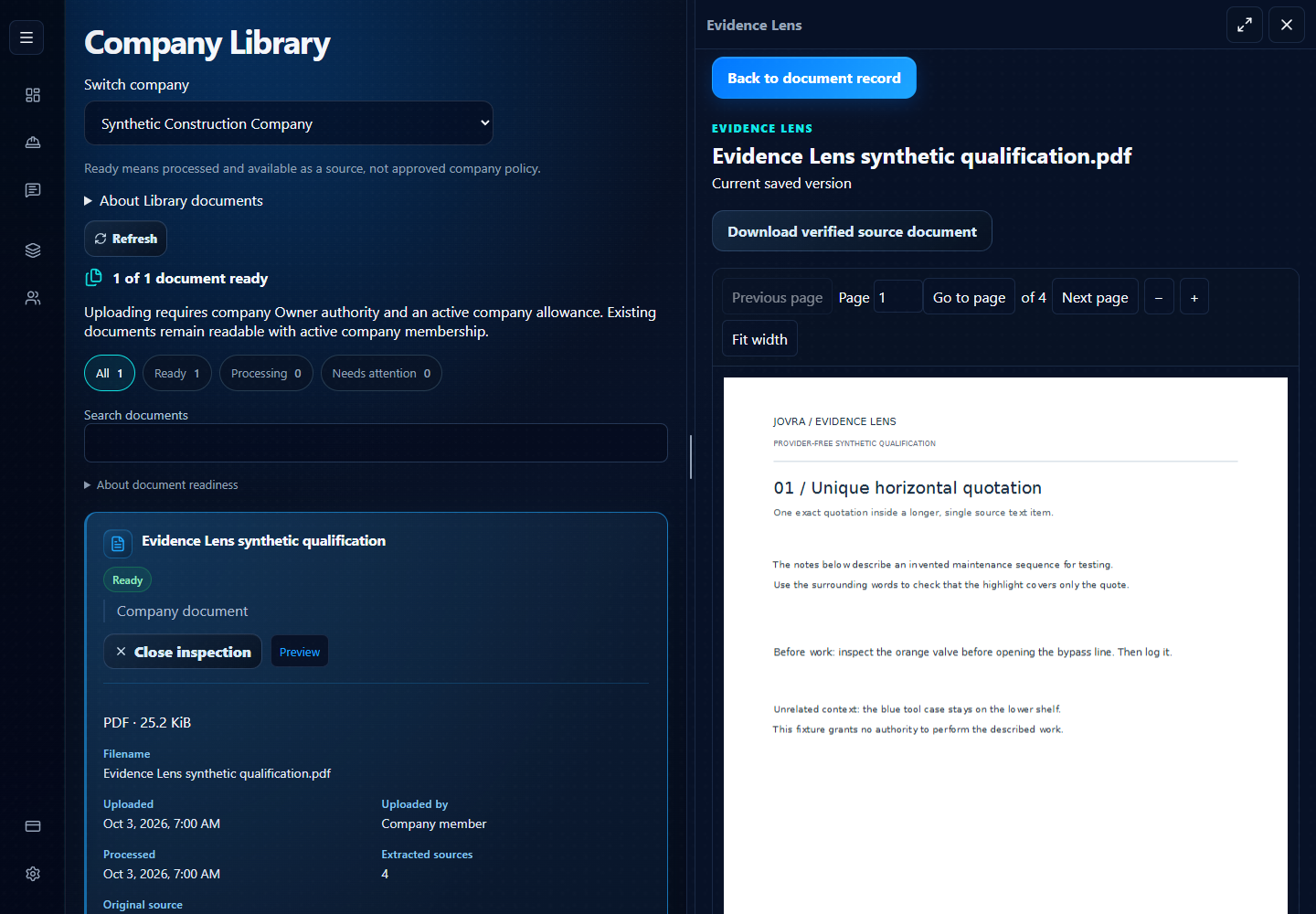Refresh the library documents list
This screenshot has height=914, width=1316.
click(x=125, y=239)
